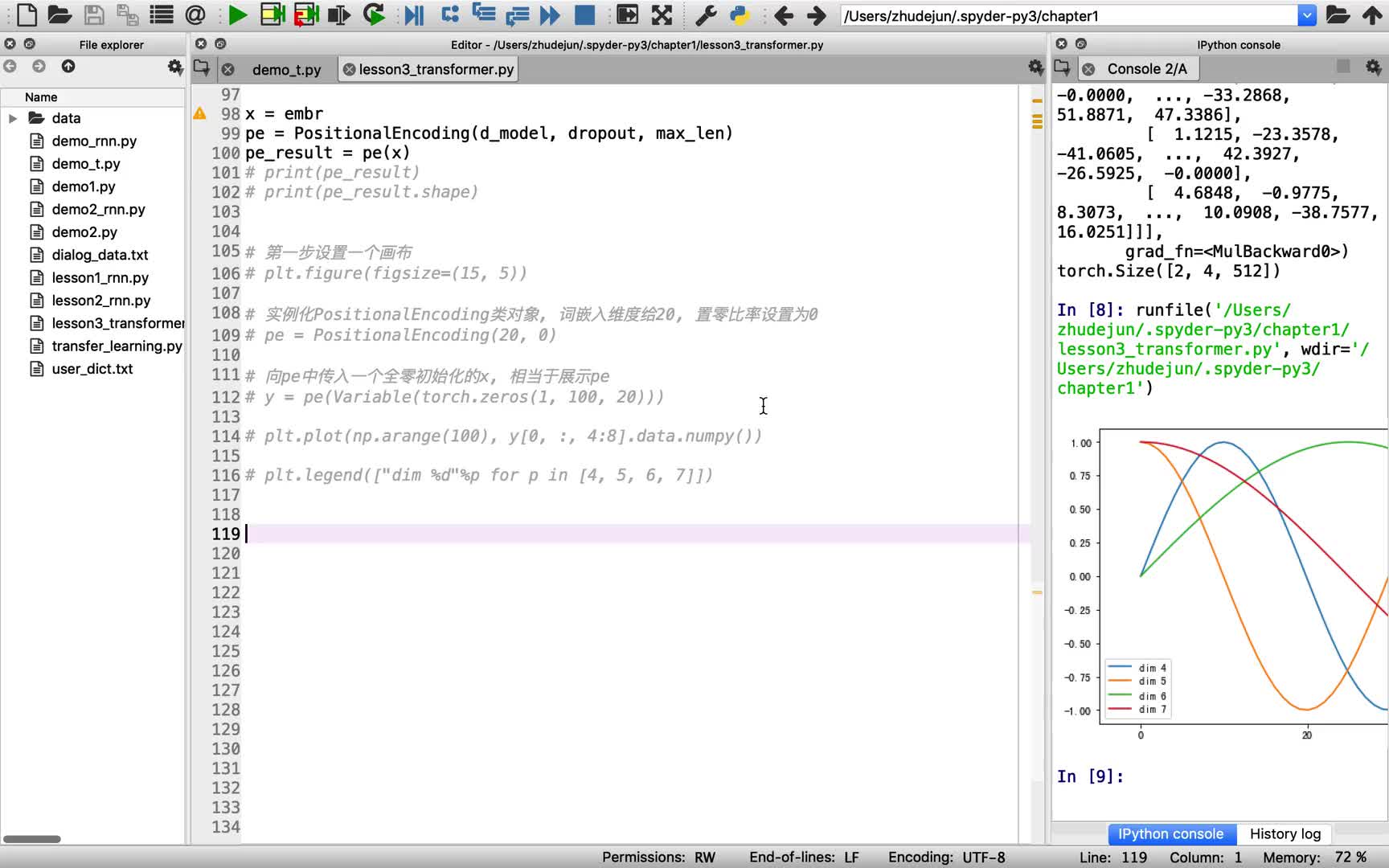
Task: Continue execution until next breakpoint
Action: click(551, 14)
